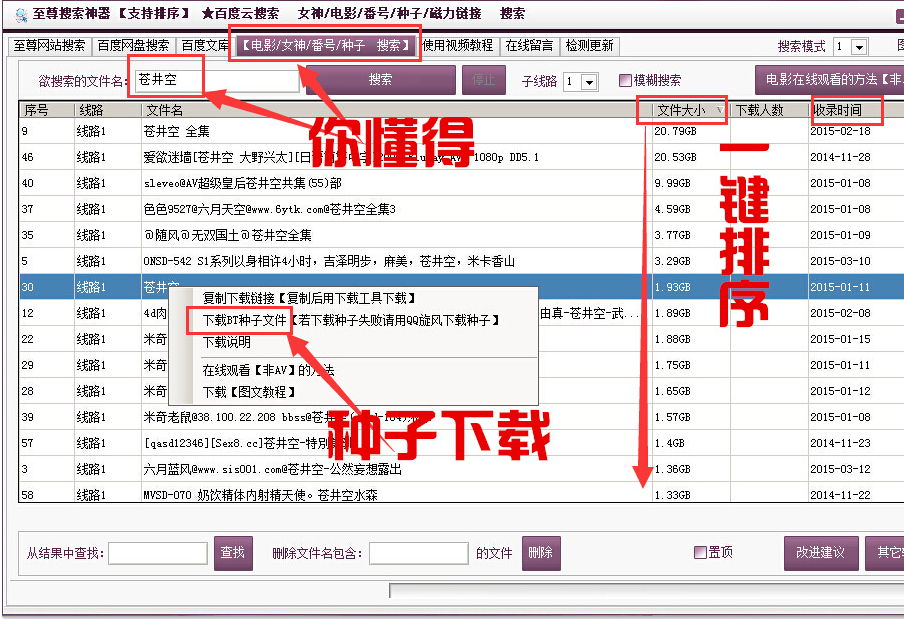904x619 pixels.
Task: Click 下载说明 menu entry
Action: tap(227, 342)
